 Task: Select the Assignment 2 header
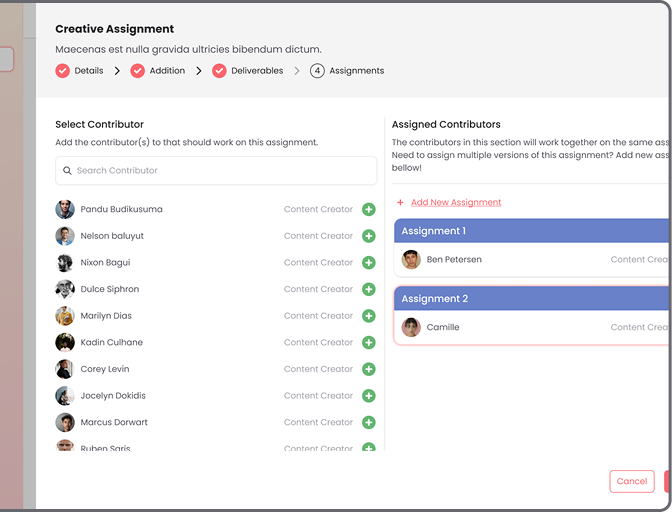click(533, 299)
